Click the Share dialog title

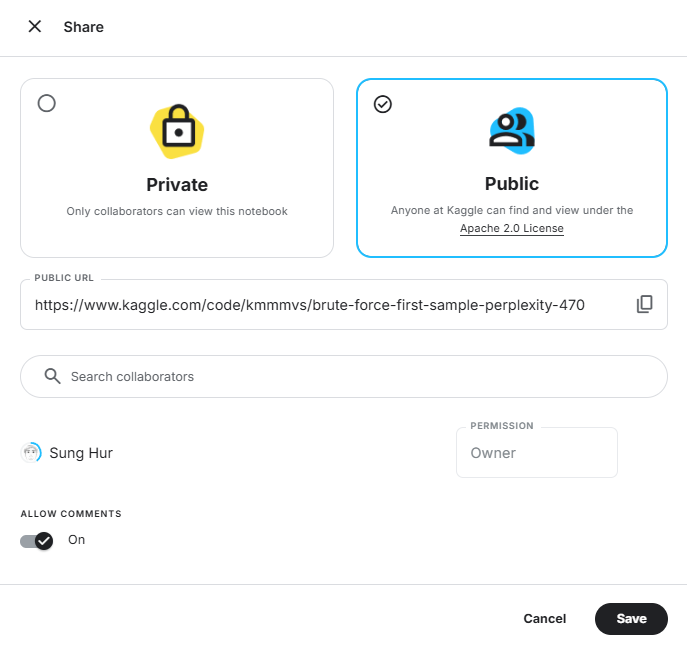[83, 27]
